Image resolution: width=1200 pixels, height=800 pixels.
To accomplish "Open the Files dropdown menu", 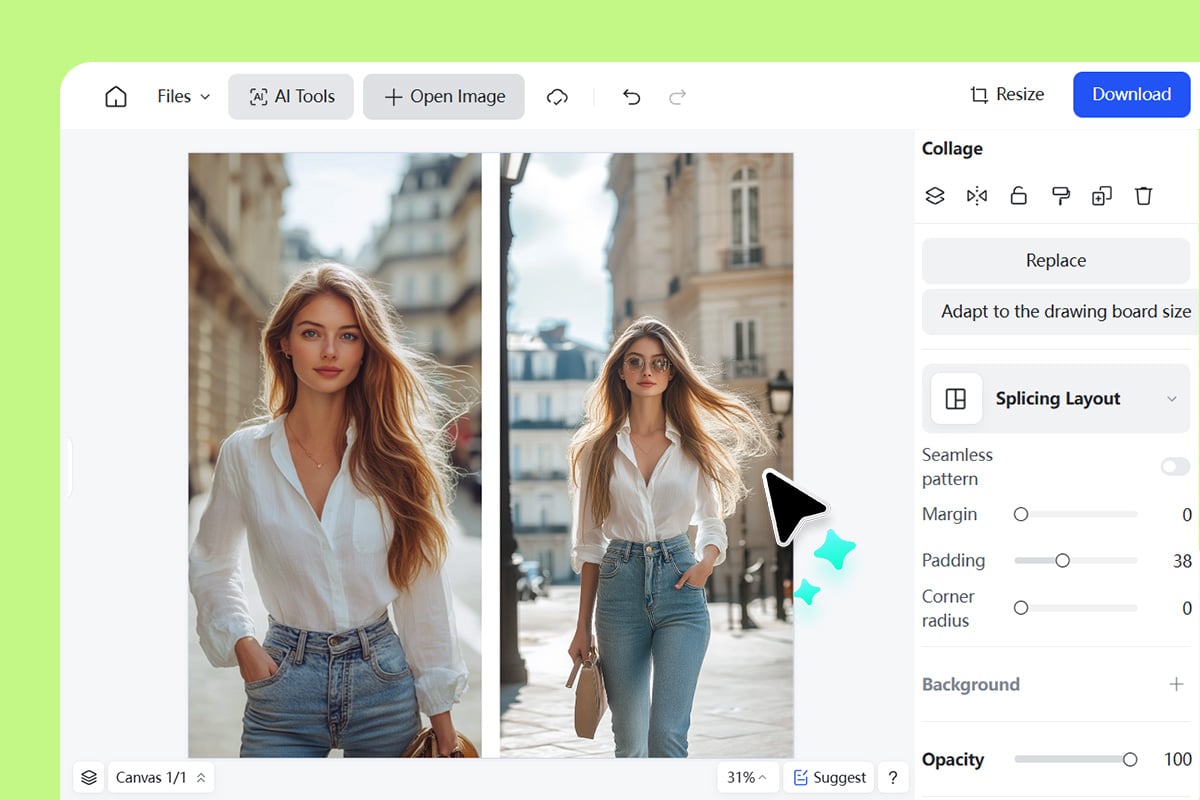I will pyautogui.click(x=183, y=97).
